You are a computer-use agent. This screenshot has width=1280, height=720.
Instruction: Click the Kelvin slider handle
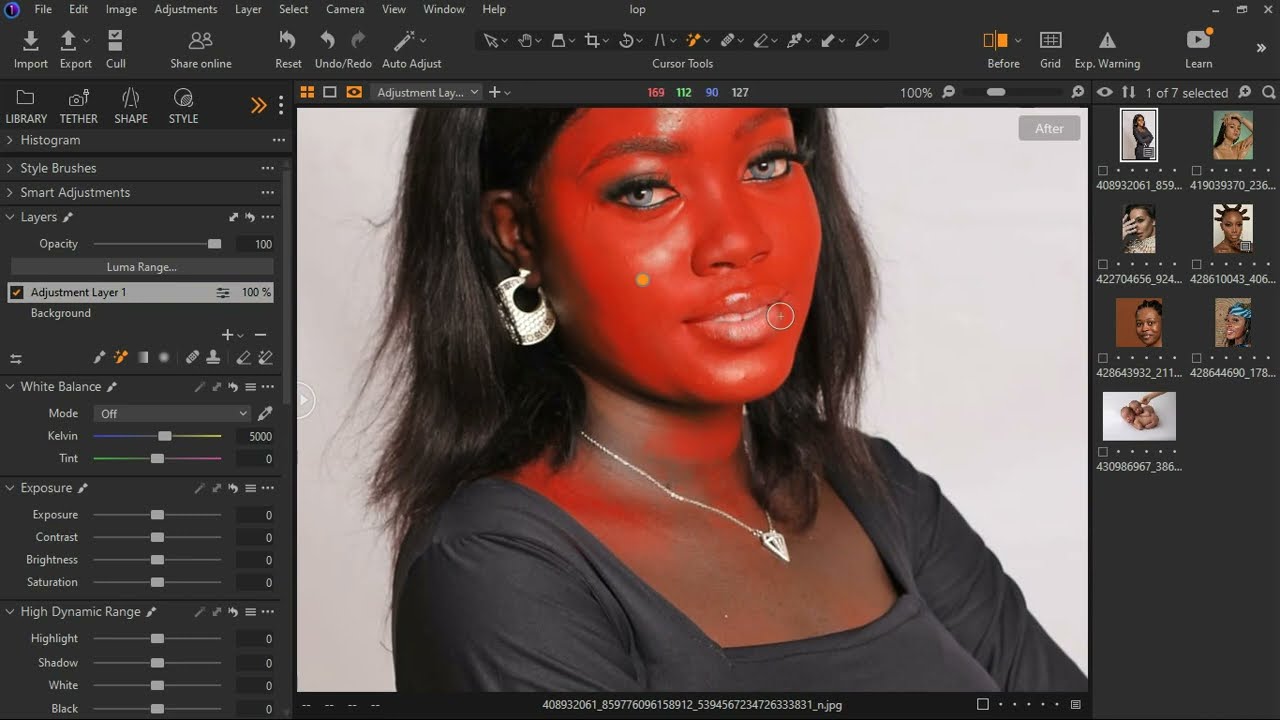coord(164,436)
